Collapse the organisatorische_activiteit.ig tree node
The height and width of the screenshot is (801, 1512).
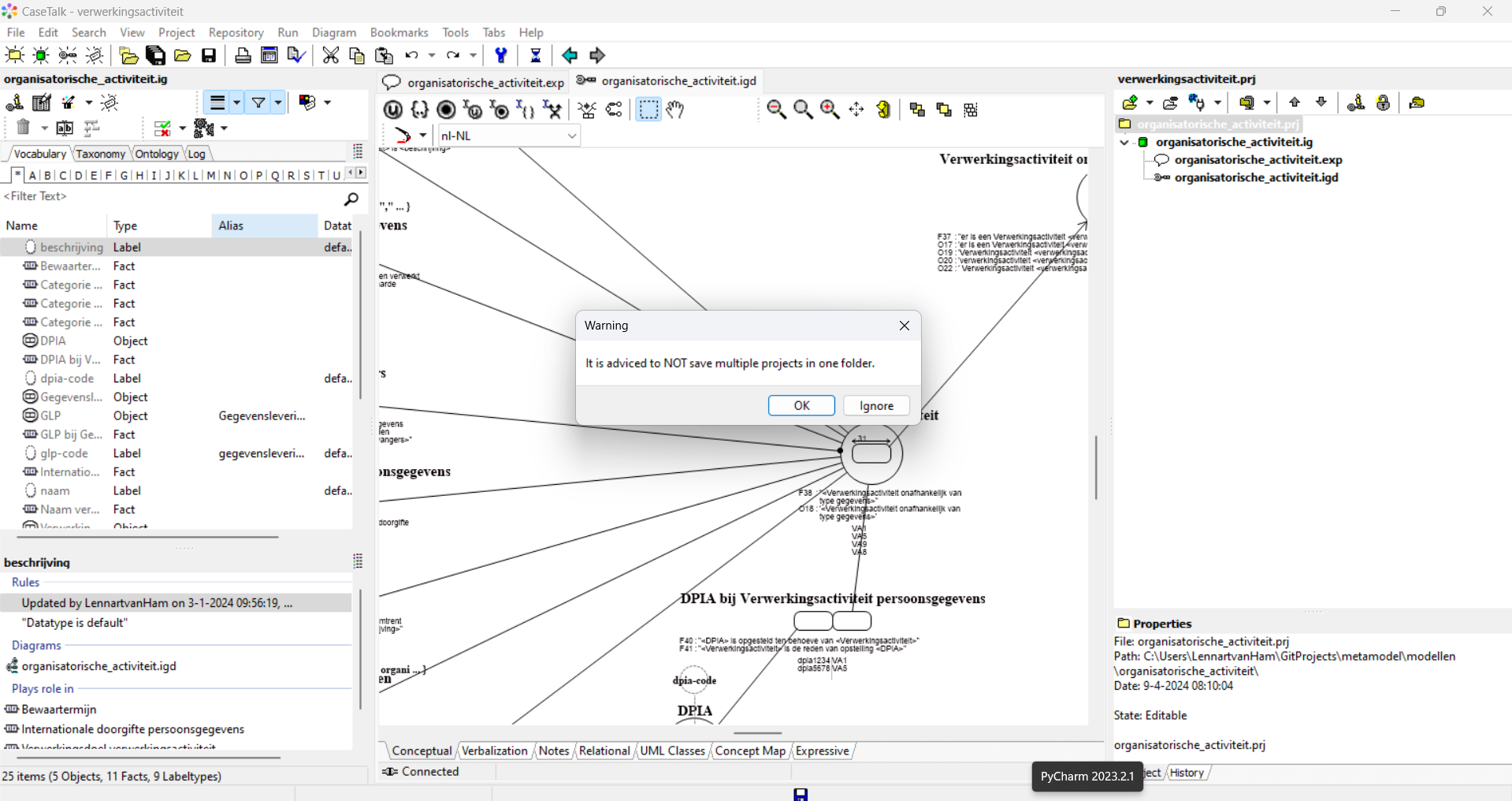[1124, 143]
